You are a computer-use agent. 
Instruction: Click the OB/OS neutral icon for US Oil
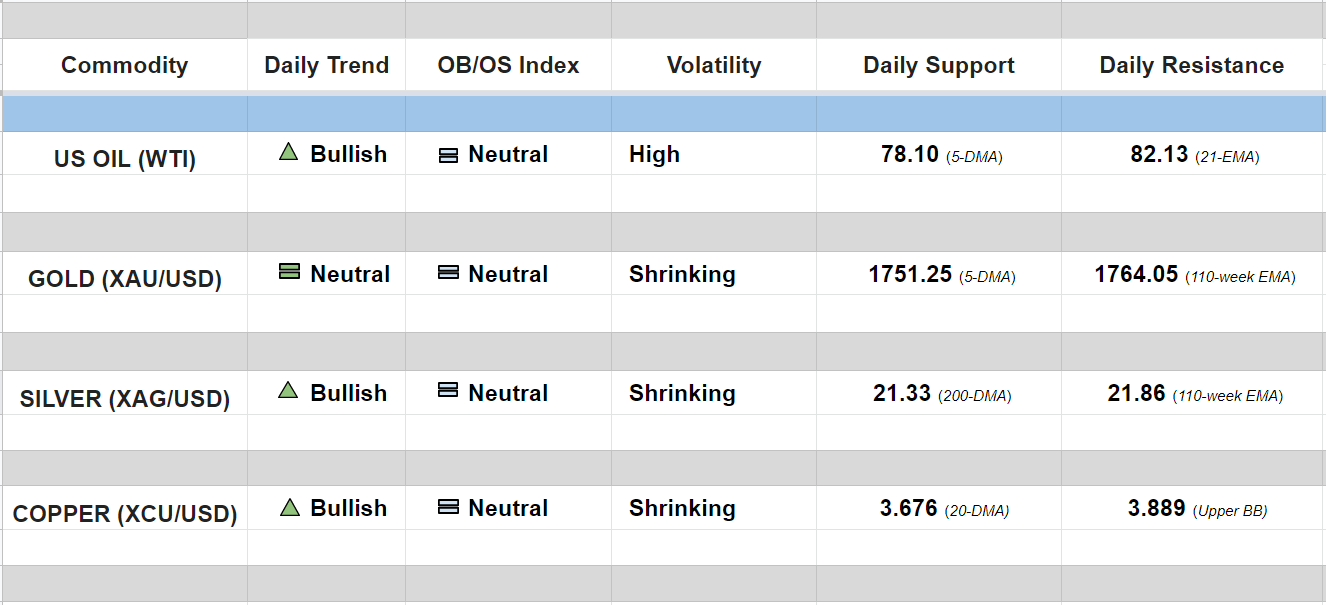[x=449, y=155]
